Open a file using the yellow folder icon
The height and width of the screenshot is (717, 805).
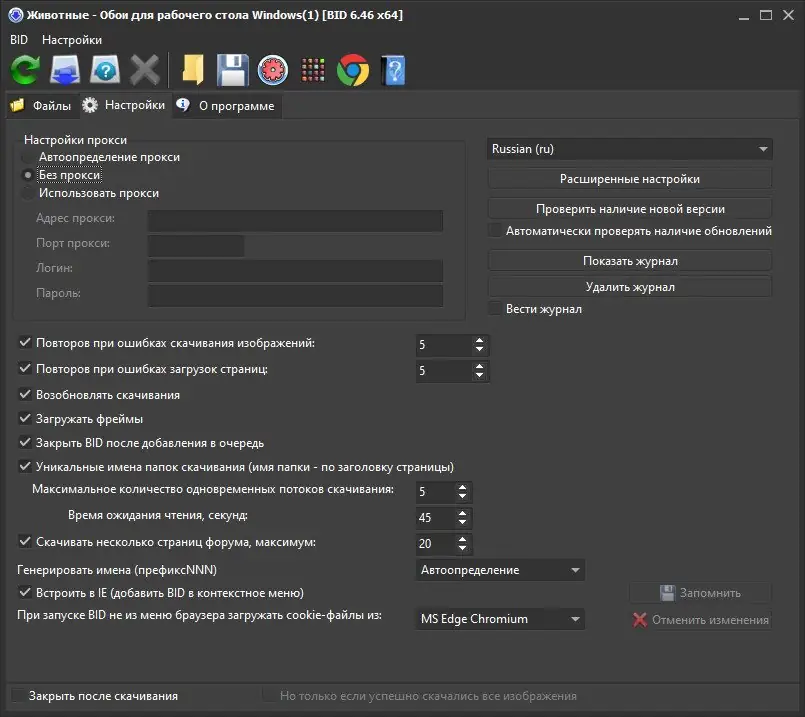pyautogui.click(x=192, y=70)
